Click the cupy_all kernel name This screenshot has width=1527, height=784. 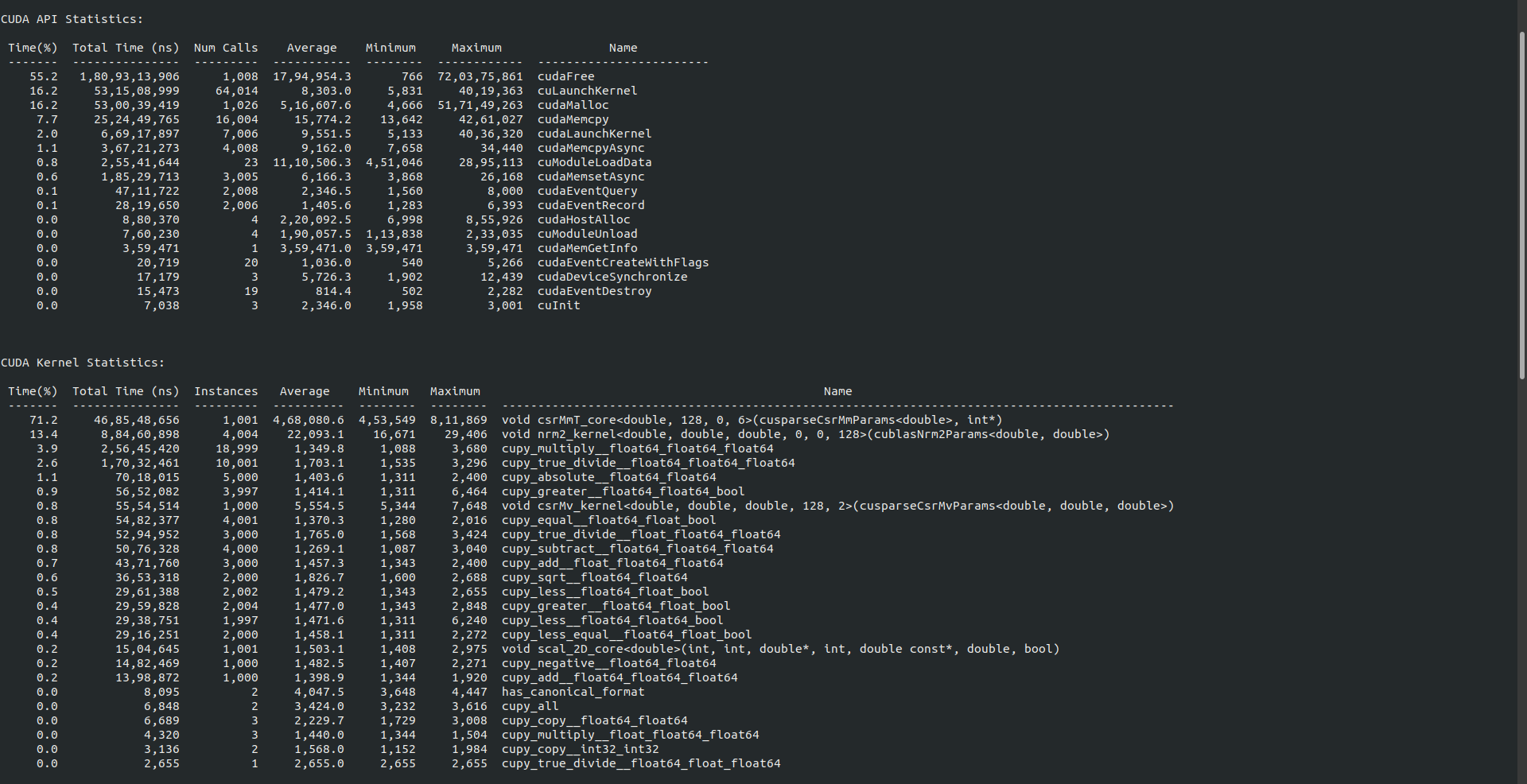pyautogui.click(x=530, y=706)
